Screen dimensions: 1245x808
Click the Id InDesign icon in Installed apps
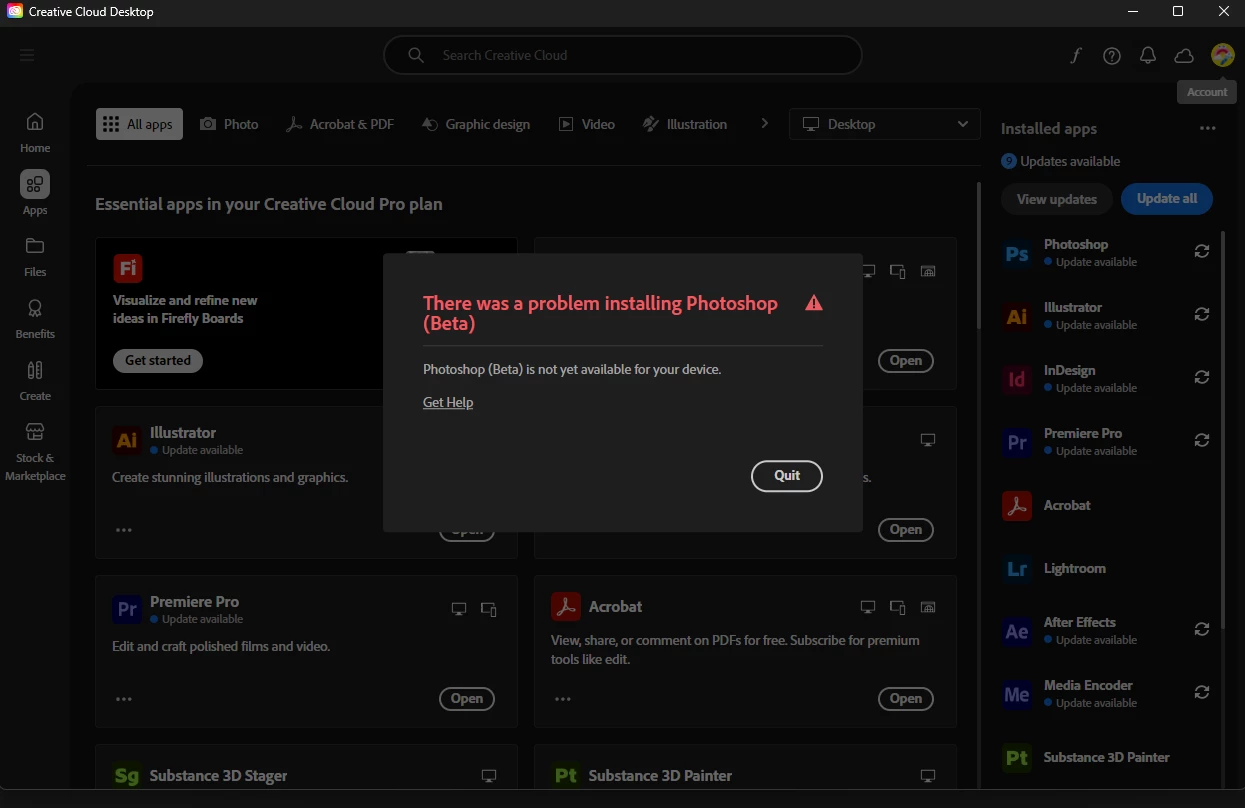pos(1017,379)
